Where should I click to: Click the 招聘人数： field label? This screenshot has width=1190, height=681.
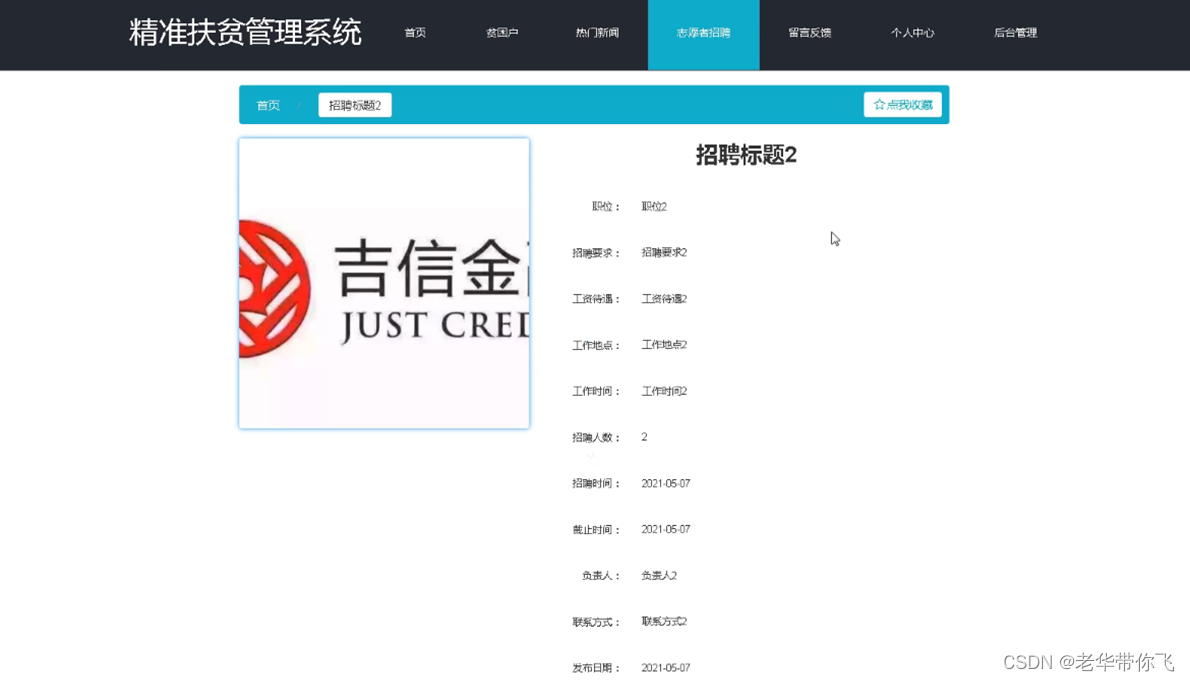(x=596, y=437)
